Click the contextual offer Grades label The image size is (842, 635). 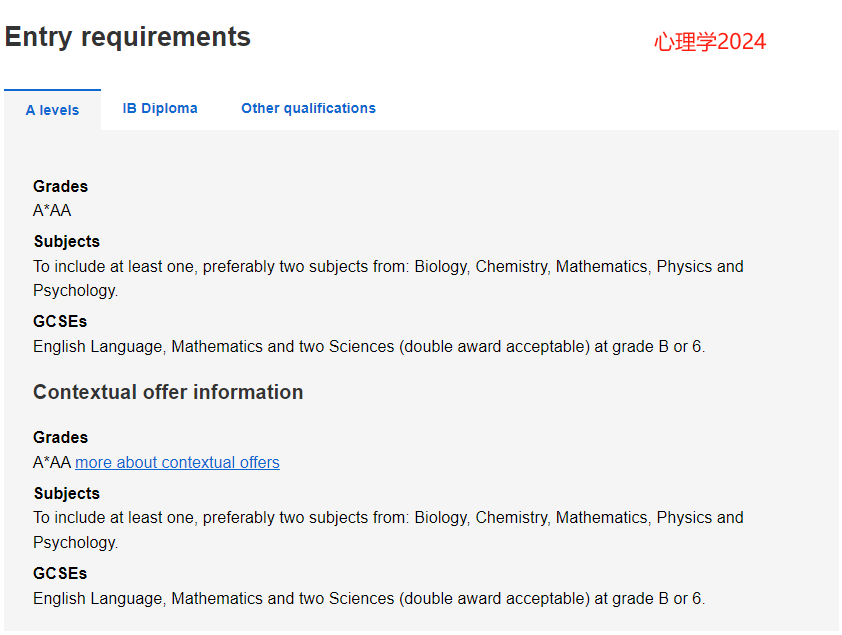(61, 437)
